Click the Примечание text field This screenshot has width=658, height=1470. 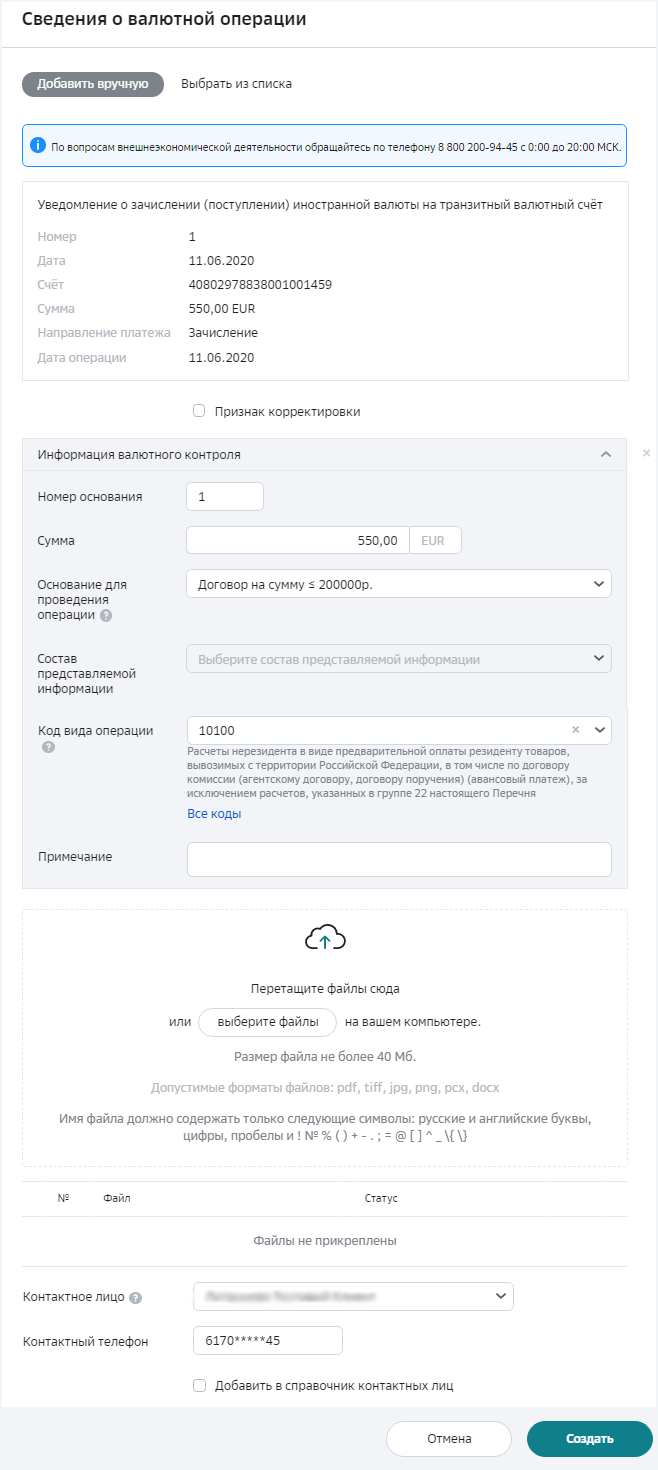pyautogui.click(x=398, y=859)
